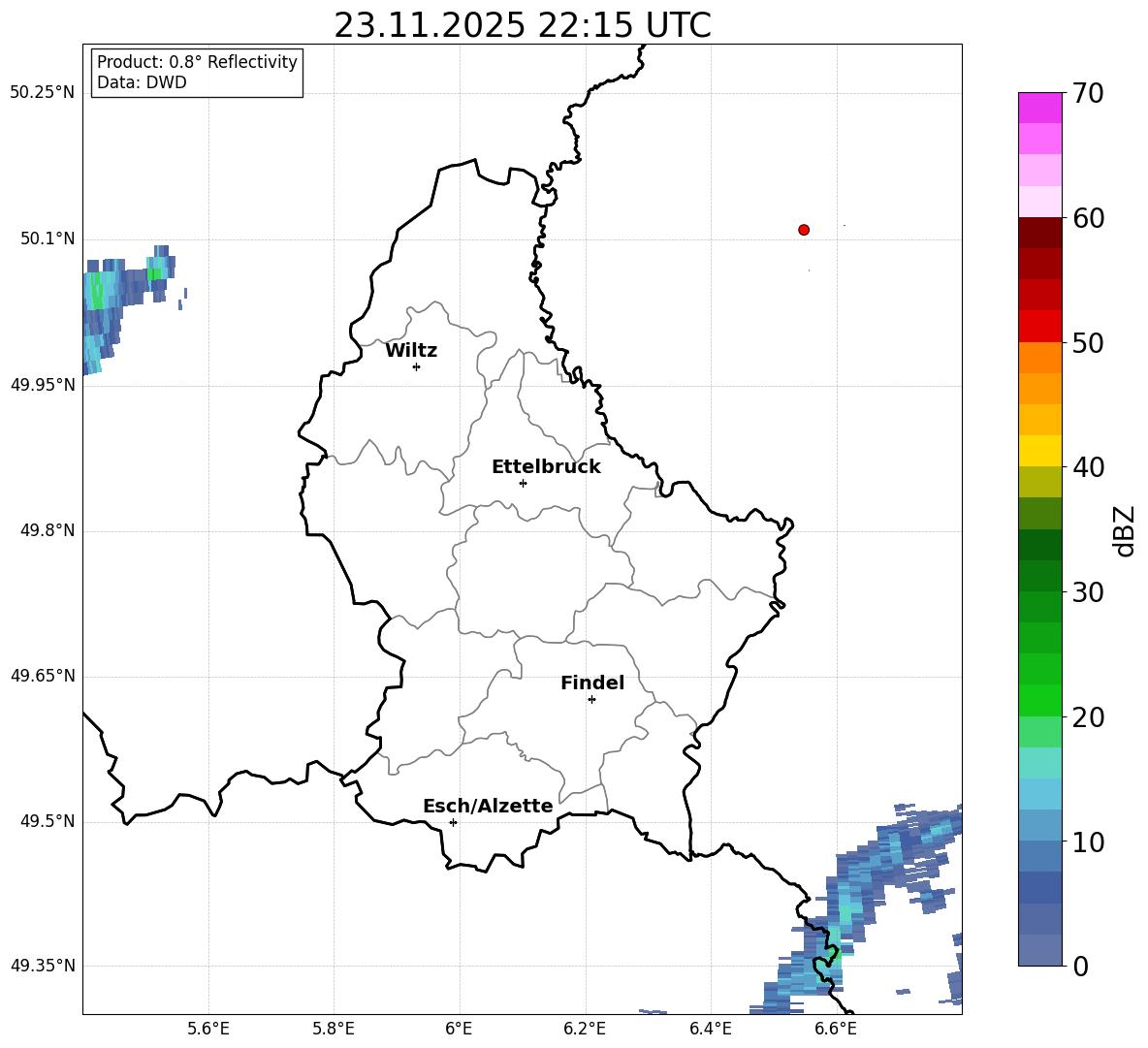Click the 49.35°N latitude label
The image size is (1148, 1048).
point(43,966)
